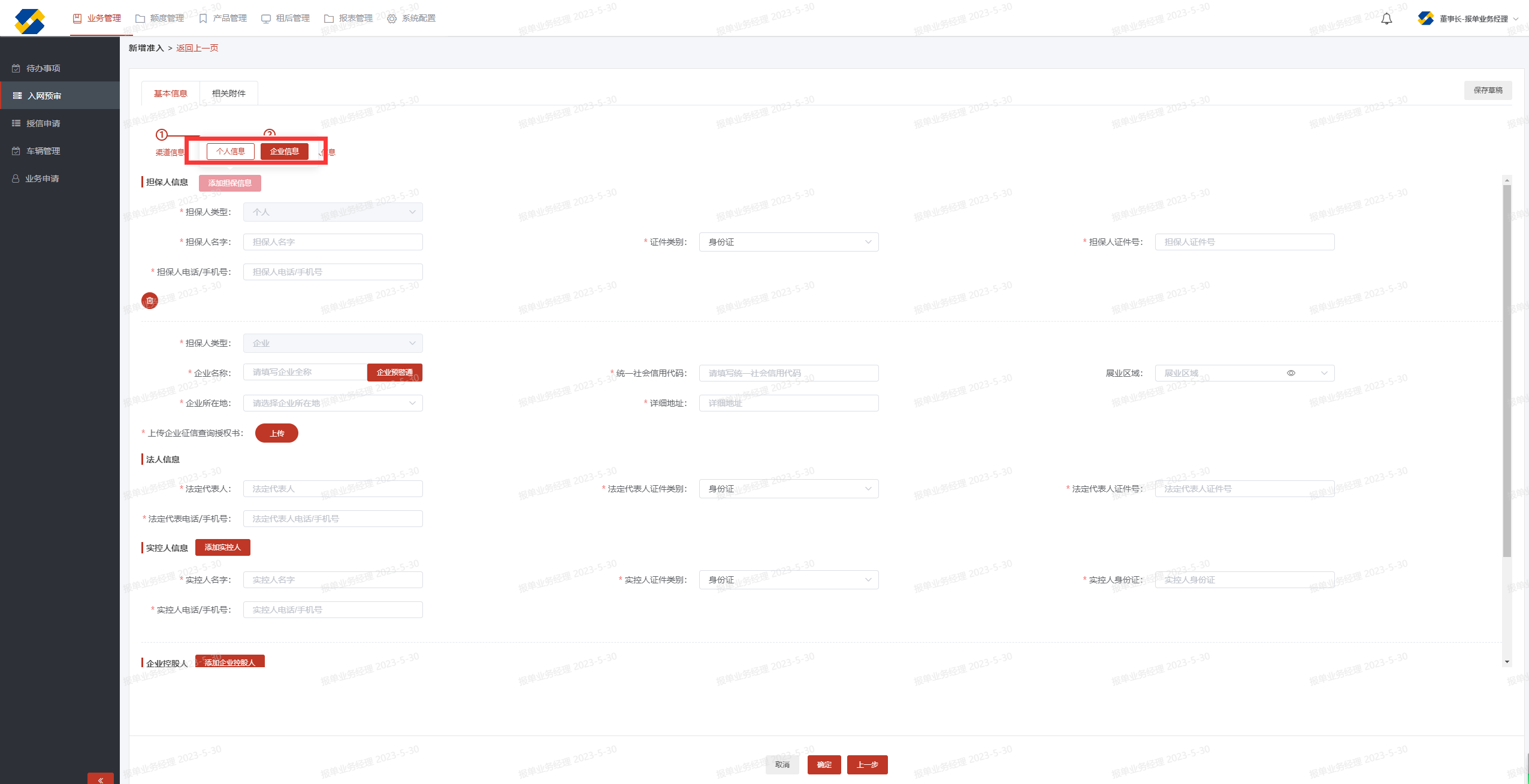Open 待办事项 sidebar item
This screenshot has width=1529, height=784.
click(x=43, y=68)
